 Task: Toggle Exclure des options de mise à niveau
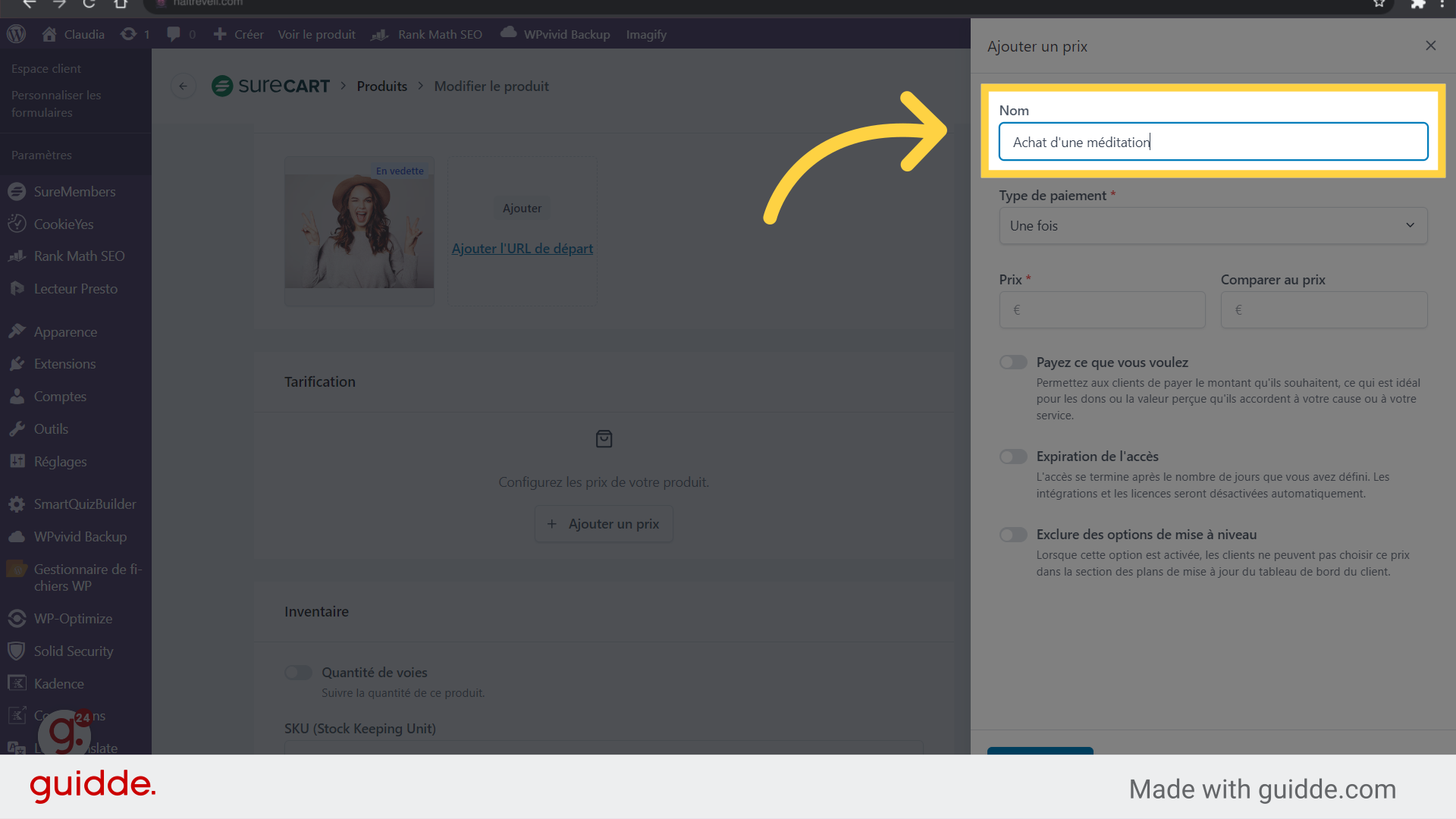[1013, 535]
